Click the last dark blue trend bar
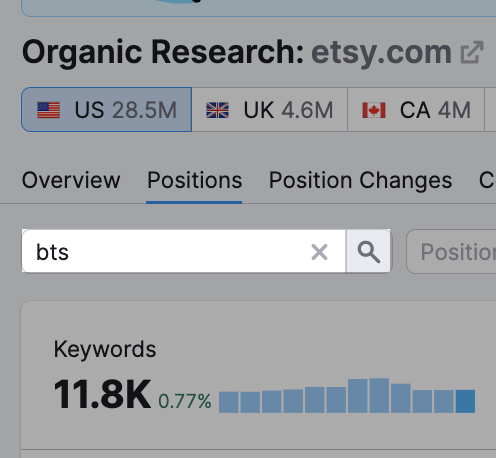 (465, 401)
